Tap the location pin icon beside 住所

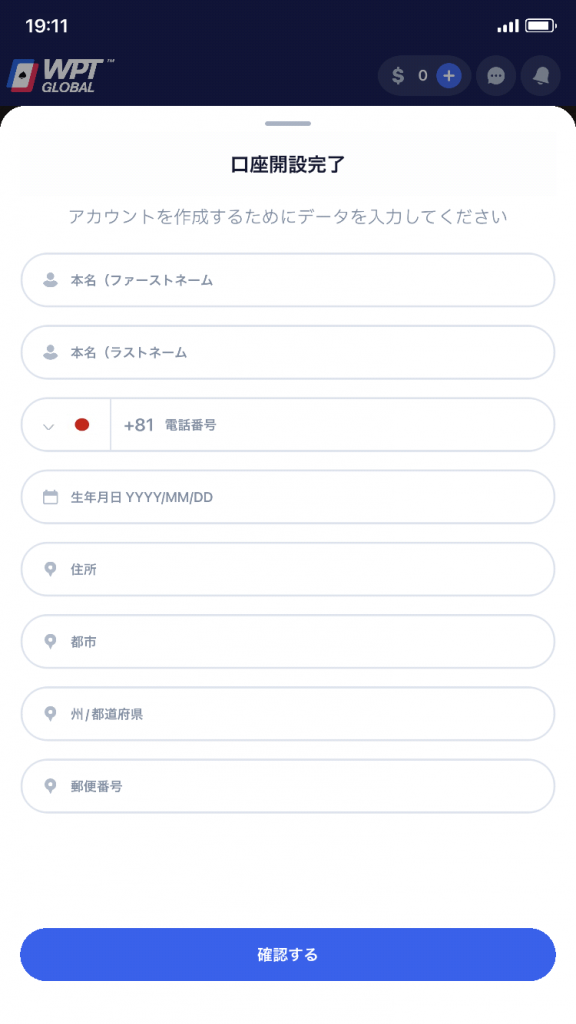pyautogui.click(x=50, y=569)
